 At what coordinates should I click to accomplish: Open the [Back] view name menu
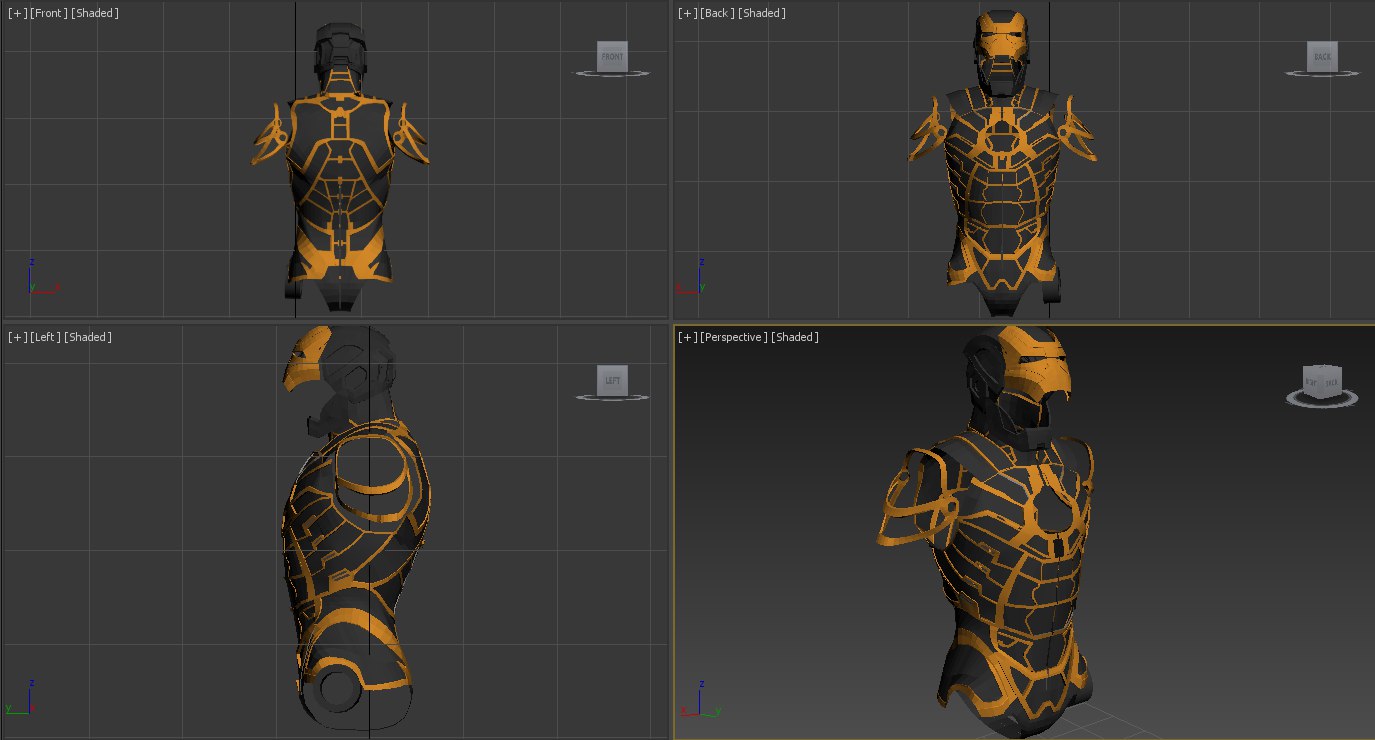(x=718, y=14)
